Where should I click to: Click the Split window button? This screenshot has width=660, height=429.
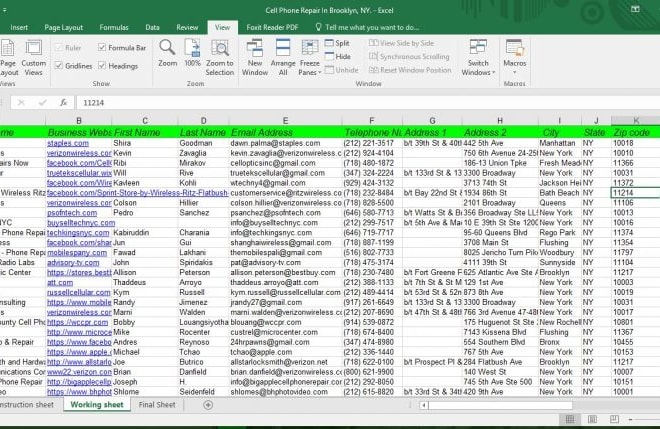click(x=337, y=43)
